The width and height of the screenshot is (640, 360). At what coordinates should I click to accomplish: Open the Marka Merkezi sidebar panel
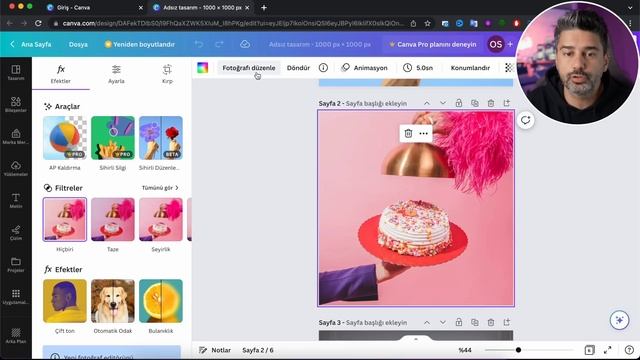click(x=16, y=136)
